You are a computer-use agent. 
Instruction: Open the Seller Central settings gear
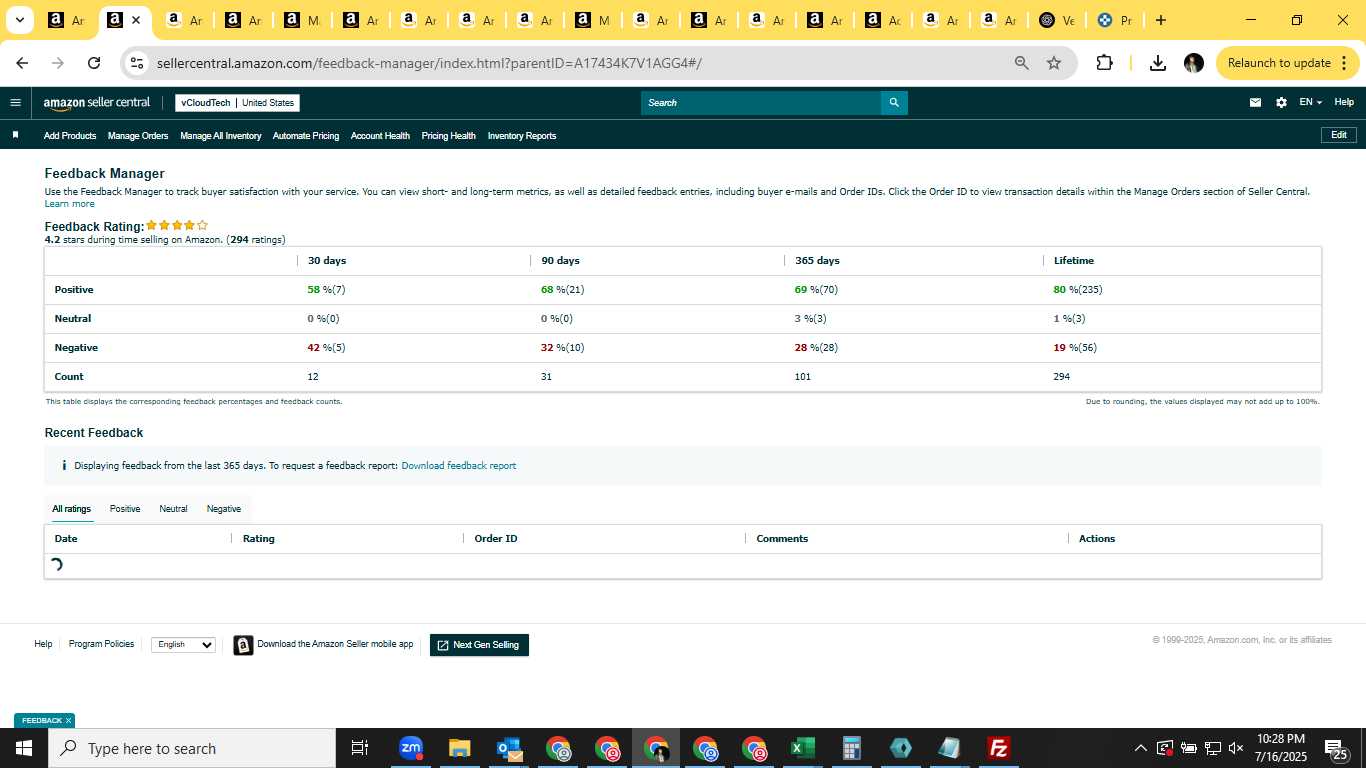pyautogui.click(x=1281, y=102)
